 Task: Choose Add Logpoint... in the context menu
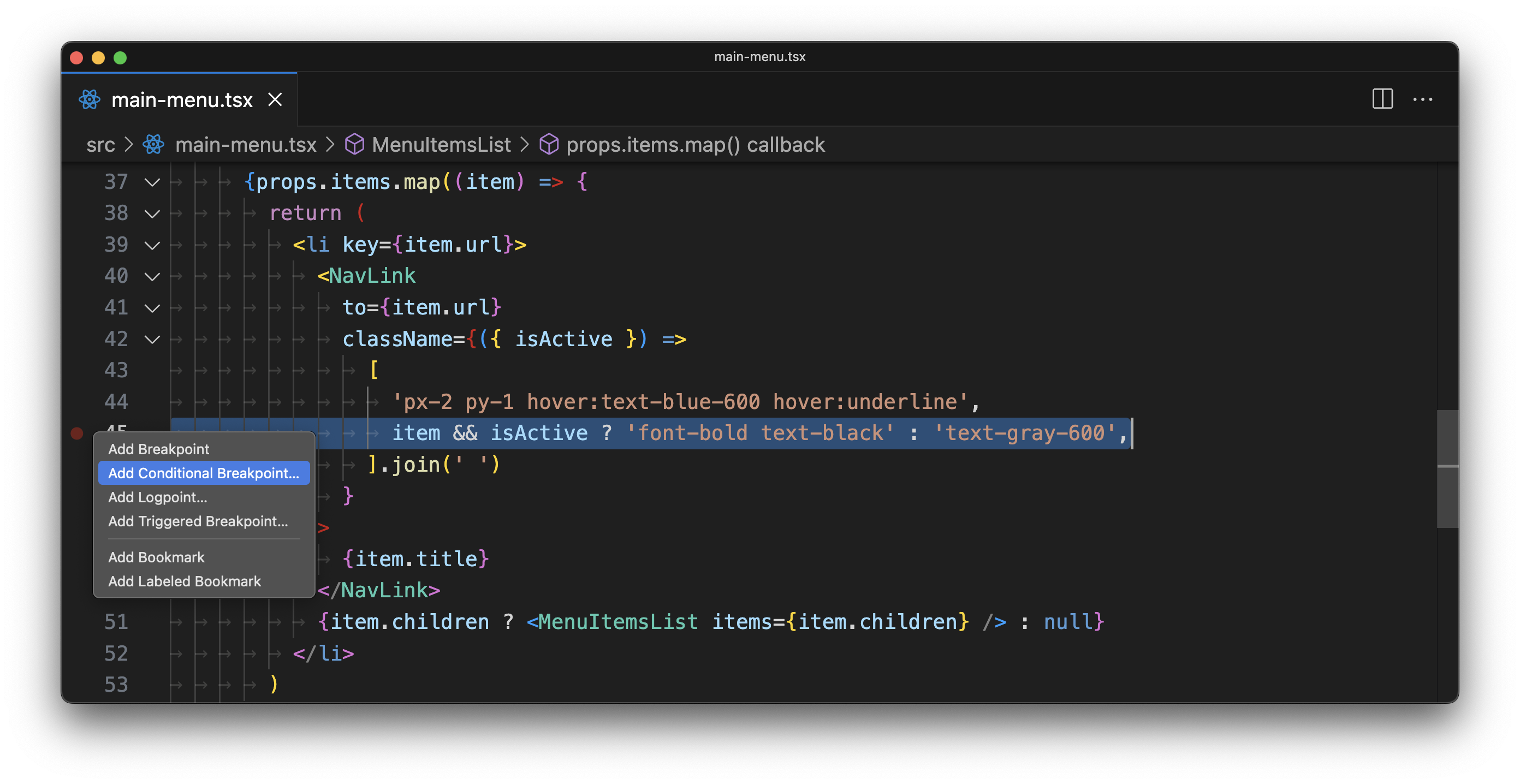point(204,497)
